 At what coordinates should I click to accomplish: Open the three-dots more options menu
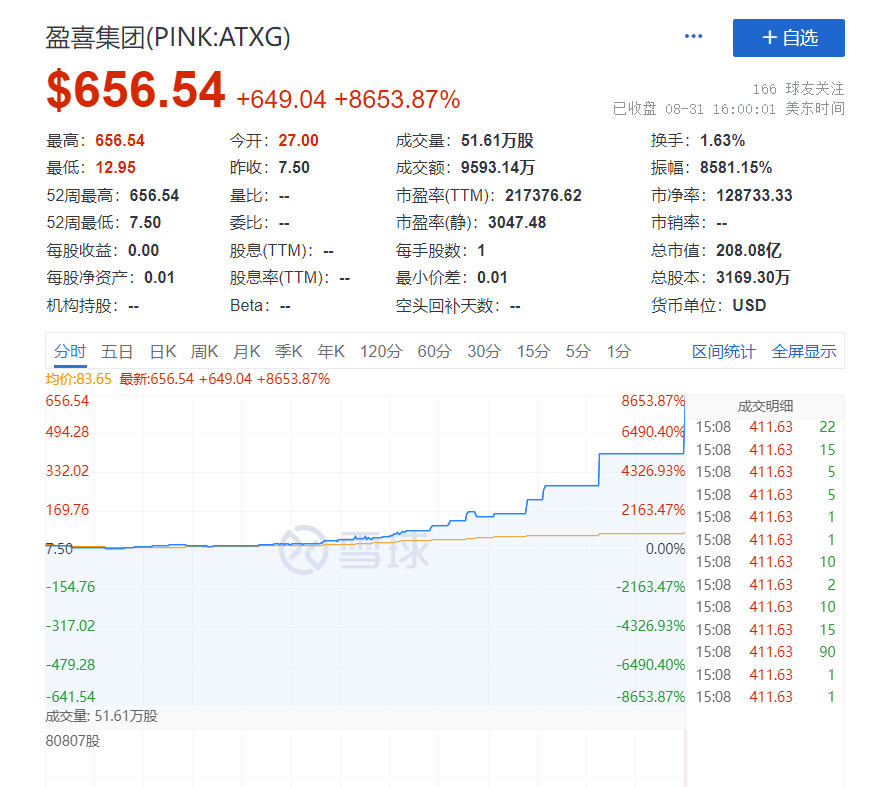(x=693, y=36)
